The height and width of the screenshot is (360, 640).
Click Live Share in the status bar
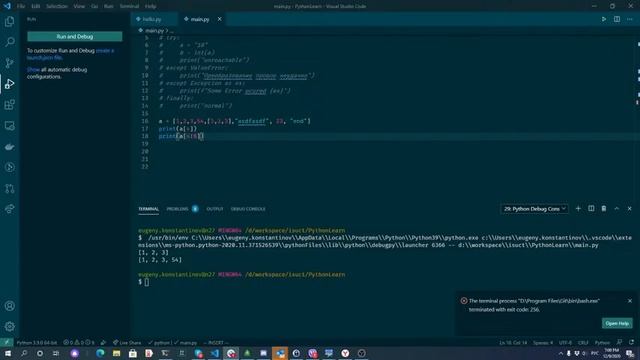click(127, 343)
